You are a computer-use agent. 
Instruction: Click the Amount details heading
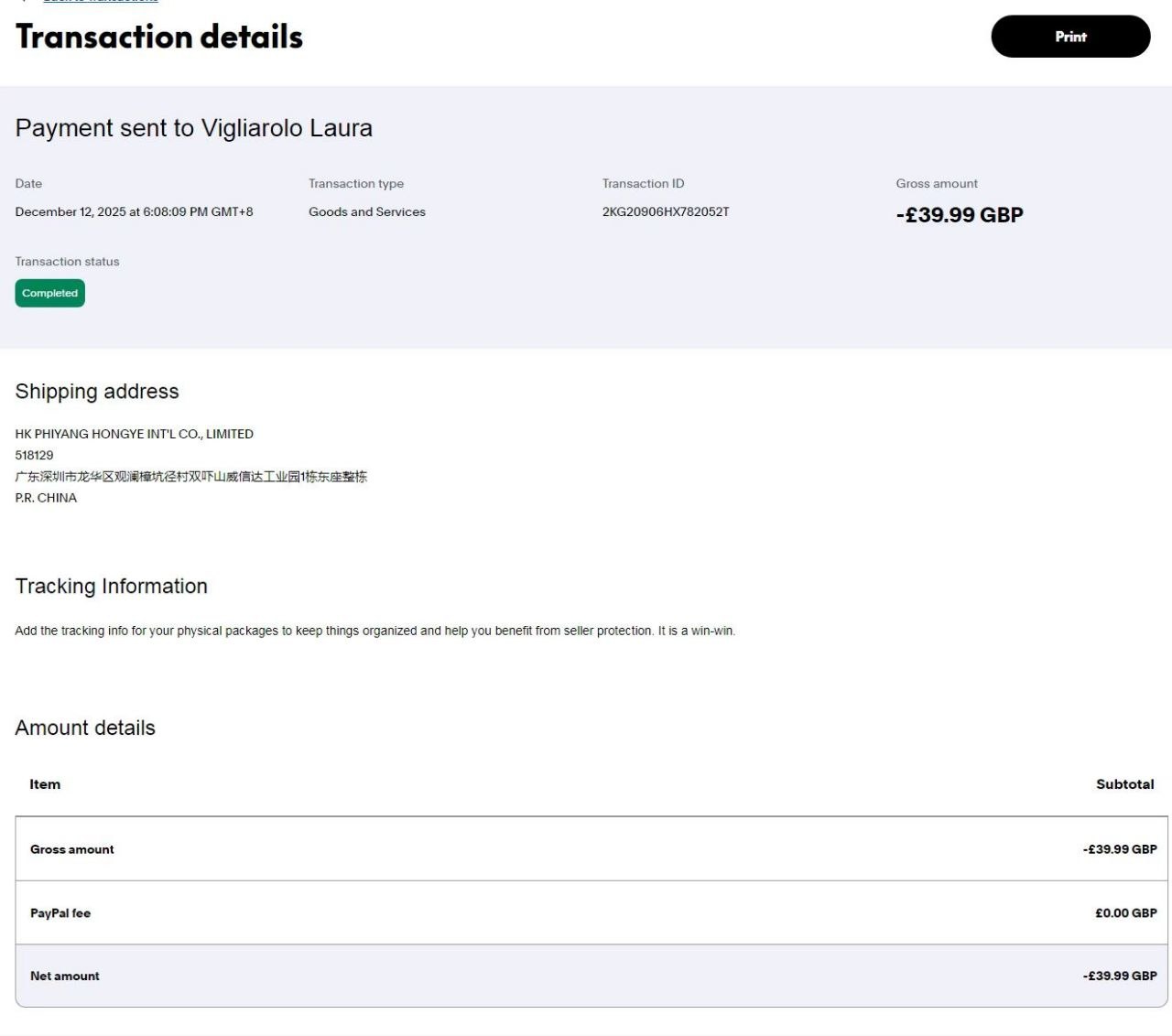pos(85,728)
